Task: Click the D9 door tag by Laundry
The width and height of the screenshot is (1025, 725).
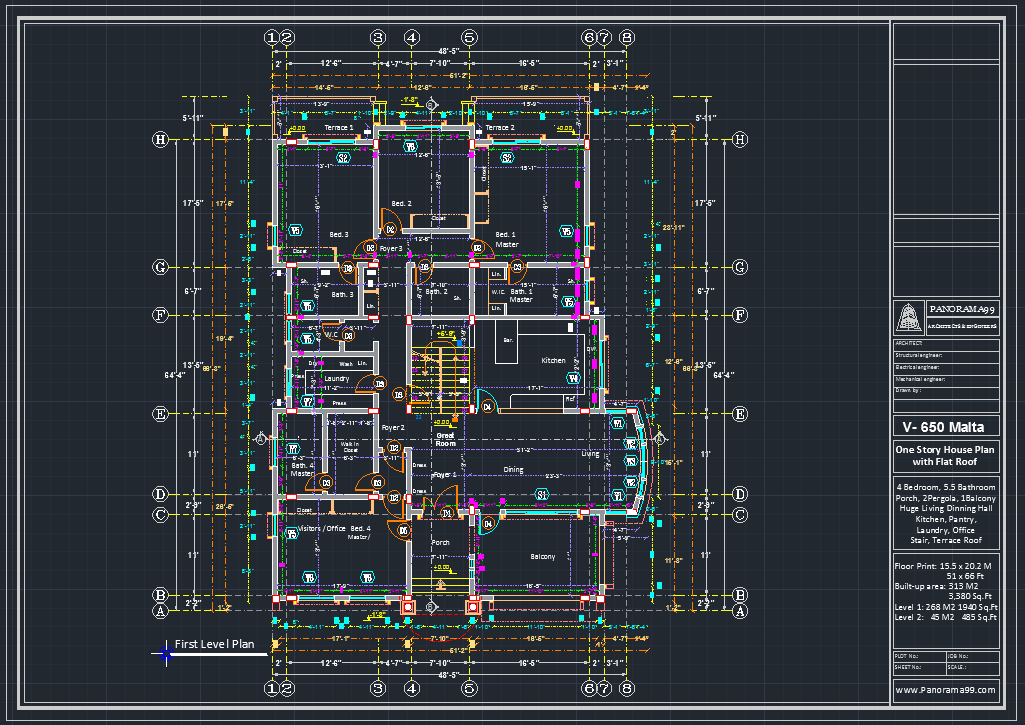Action: point(380,384)
